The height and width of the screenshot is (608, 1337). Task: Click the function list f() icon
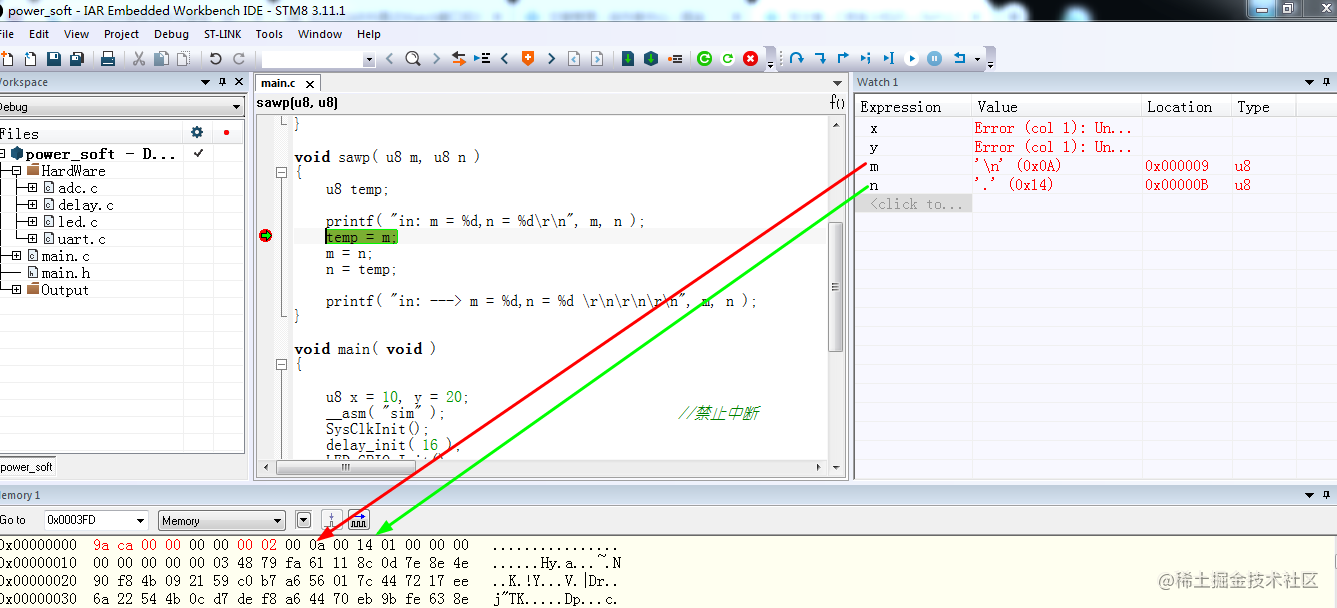[837, 102]
